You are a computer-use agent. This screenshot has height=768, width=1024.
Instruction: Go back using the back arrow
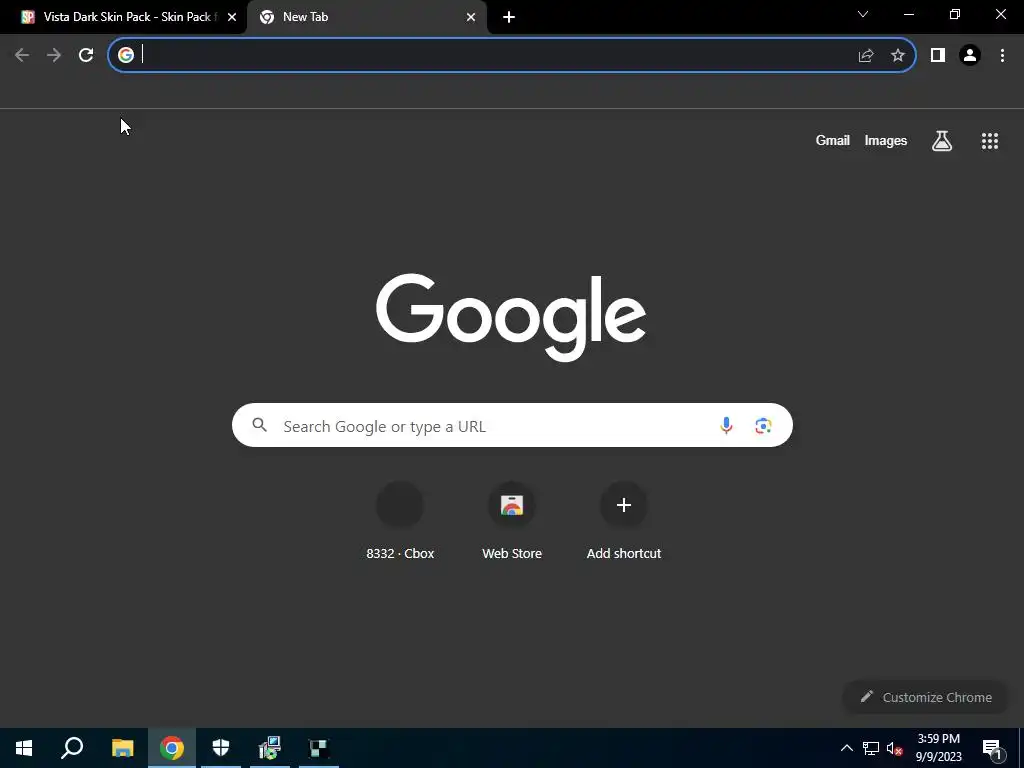click(22, 55)
